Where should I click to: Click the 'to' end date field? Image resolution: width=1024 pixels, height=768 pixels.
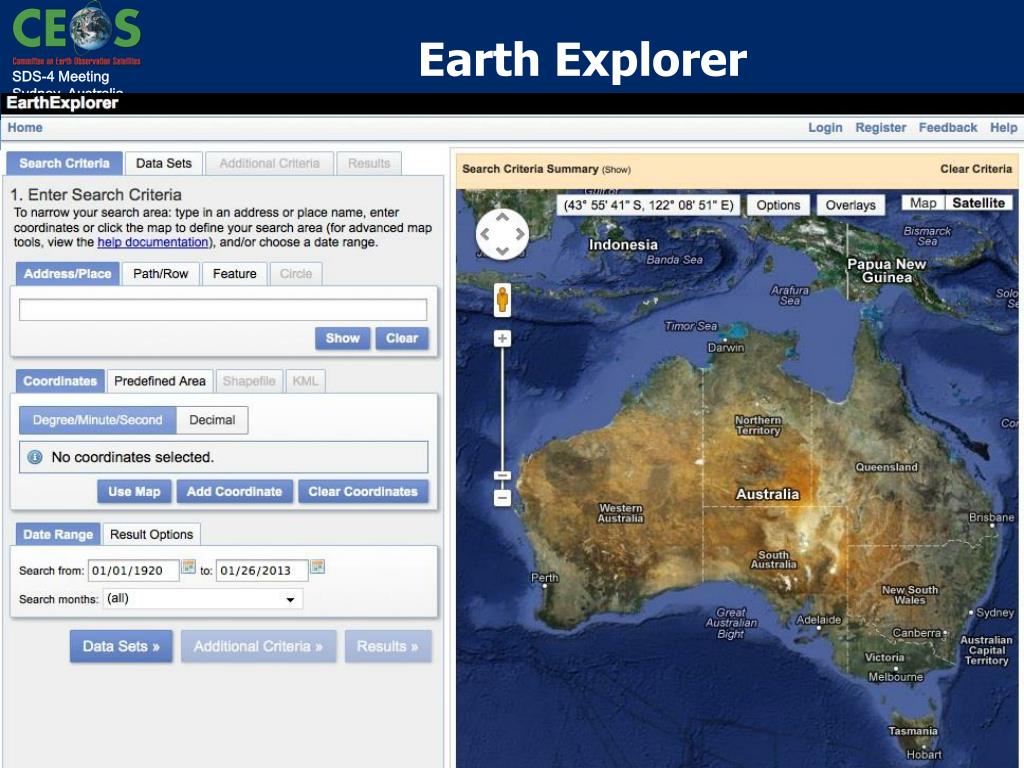(262, 571)
